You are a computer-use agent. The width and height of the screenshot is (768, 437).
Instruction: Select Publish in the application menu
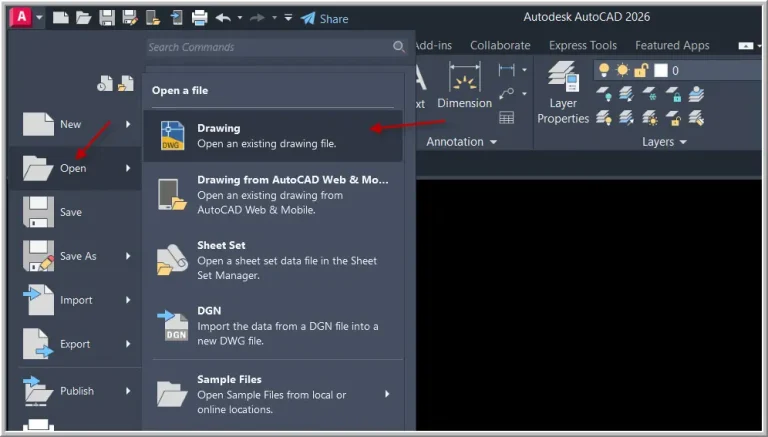pos(76,391)
